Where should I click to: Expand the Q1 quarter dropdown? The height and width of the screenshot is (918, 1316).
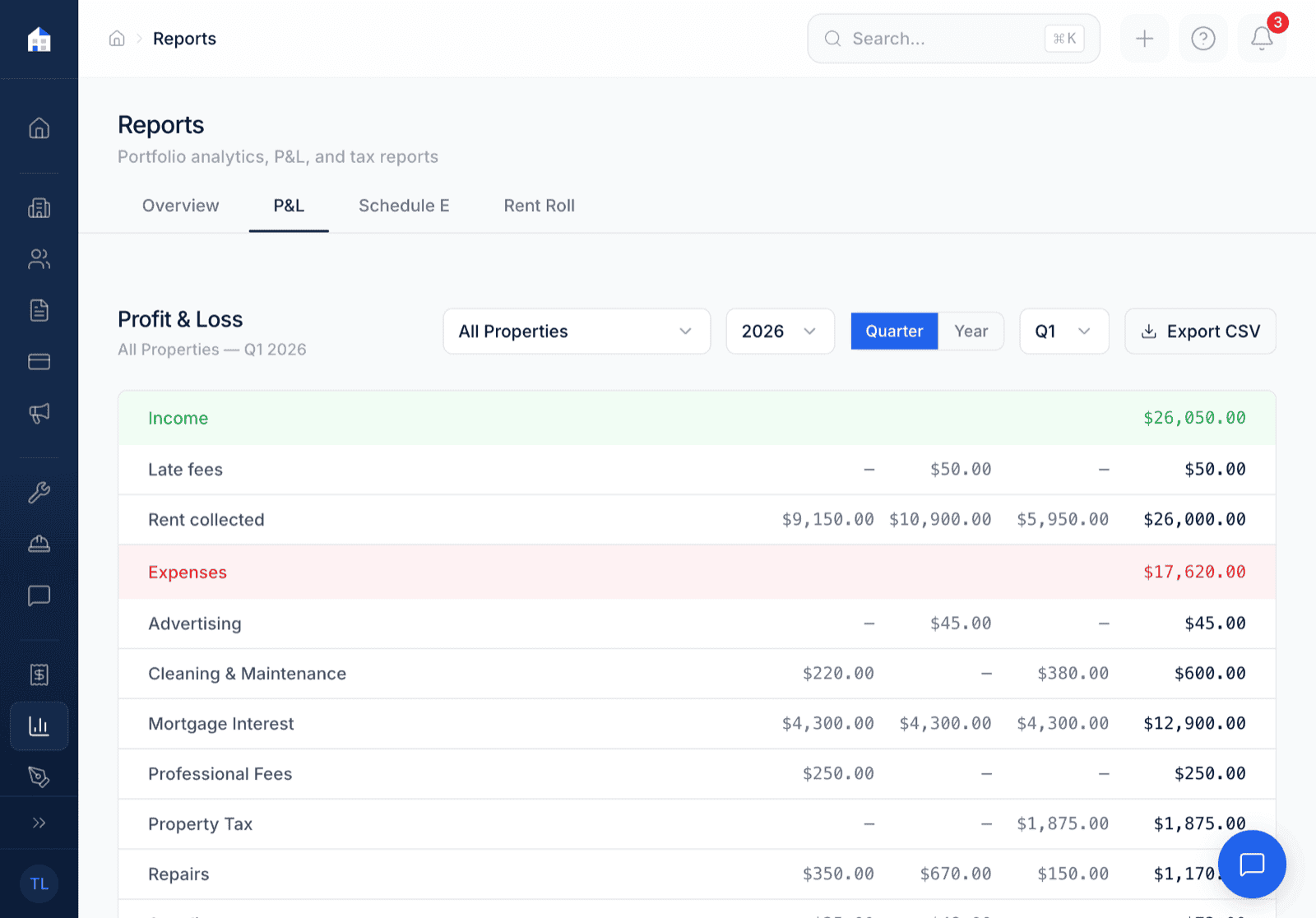click(1063, 331)
